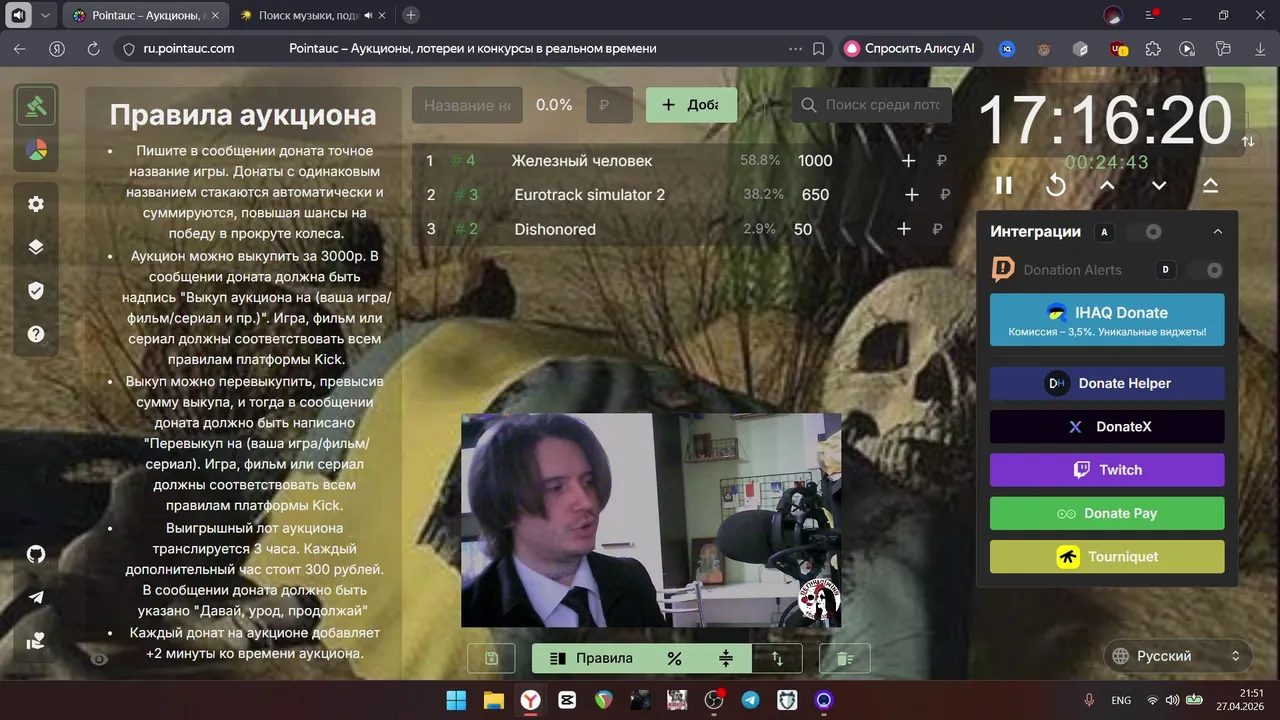Open the Русский language dropdown
Image resolution: width=1280 pixels, height=720 pixels.
[x=1178, y=656]
